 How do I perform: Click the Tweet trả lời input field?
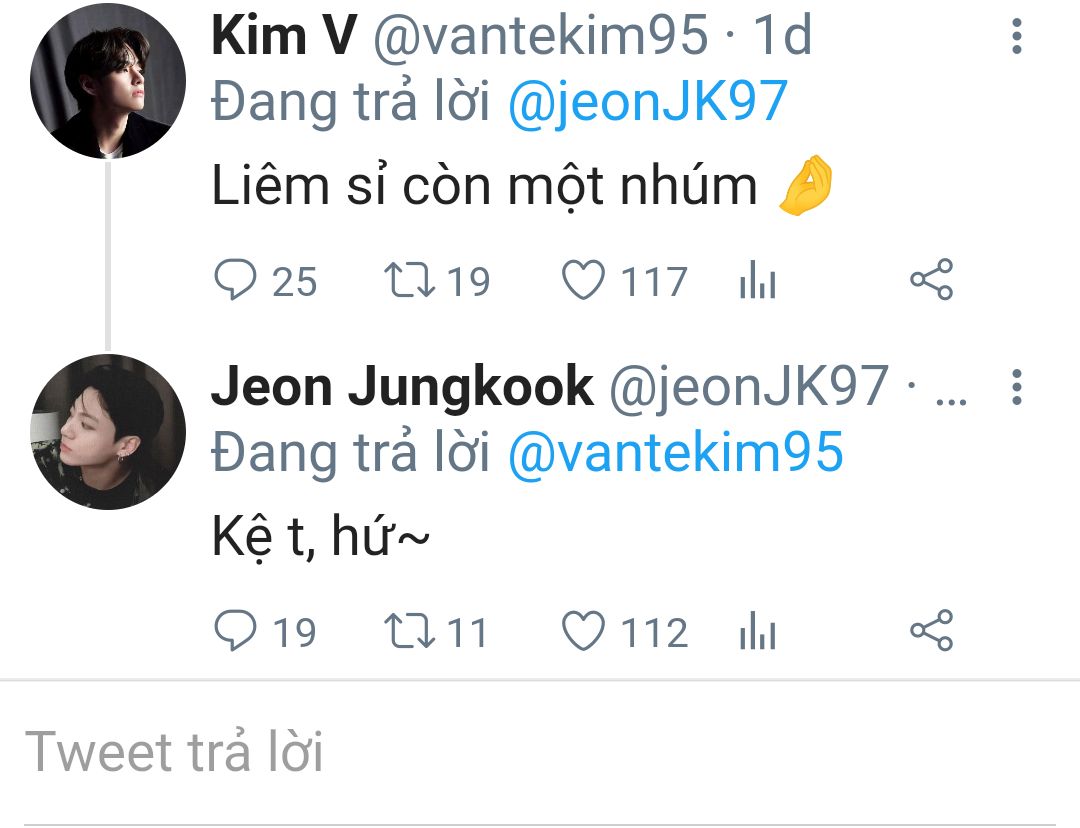point(540,752)
